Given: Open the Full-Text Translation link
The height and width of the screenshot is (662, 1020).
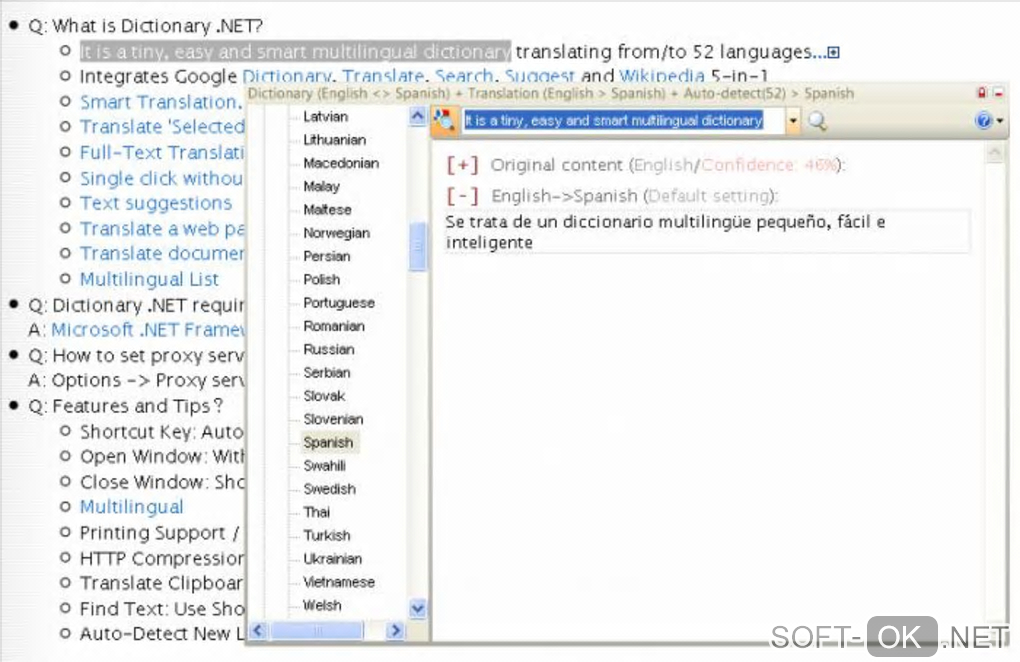Looking at the screenshot, I should (x=161, y=153).
